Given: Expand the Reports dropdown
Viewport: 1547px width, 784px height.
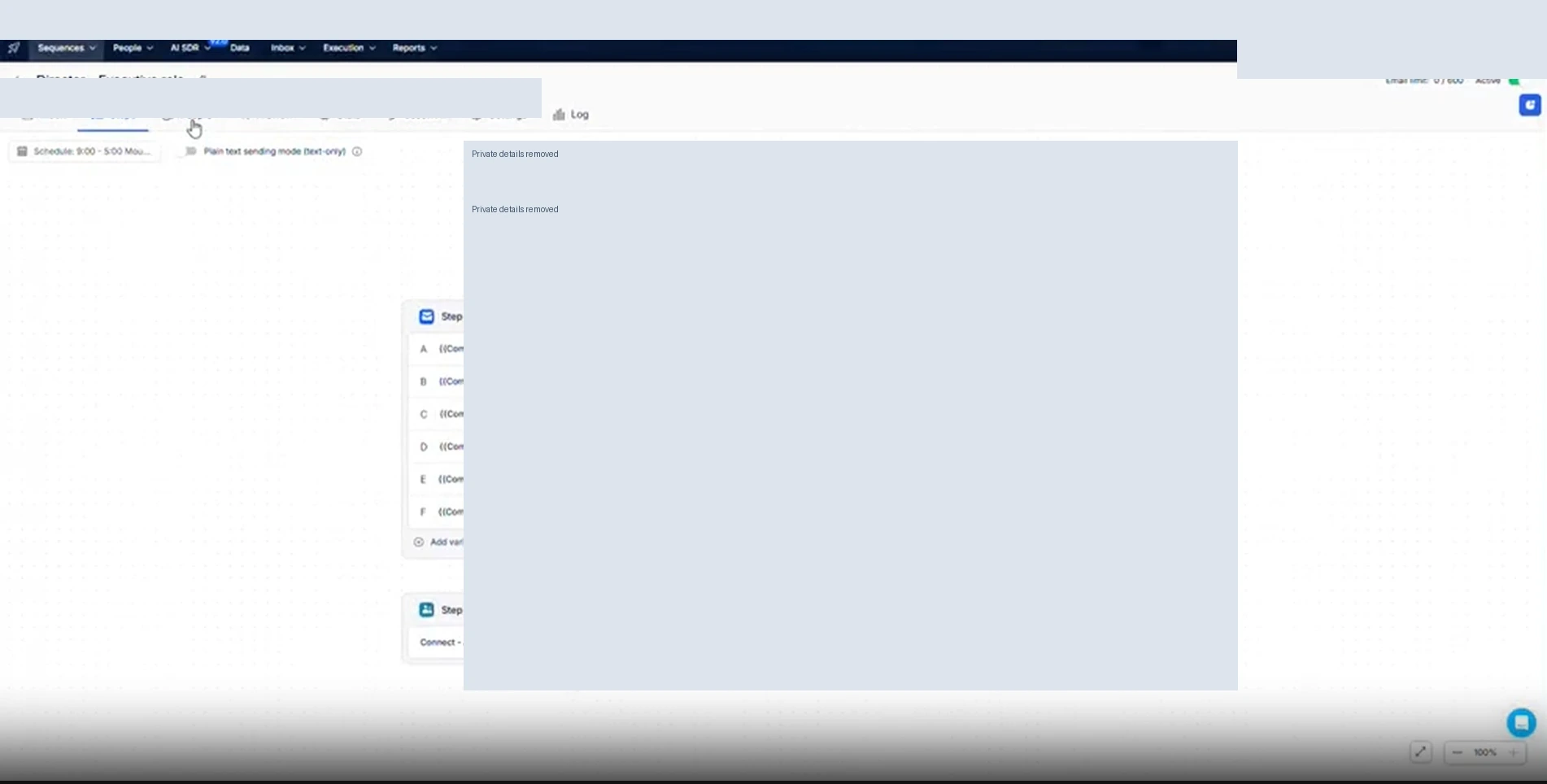Looking at the screenshot, I should pyautogui.click(x=415, y=48).
